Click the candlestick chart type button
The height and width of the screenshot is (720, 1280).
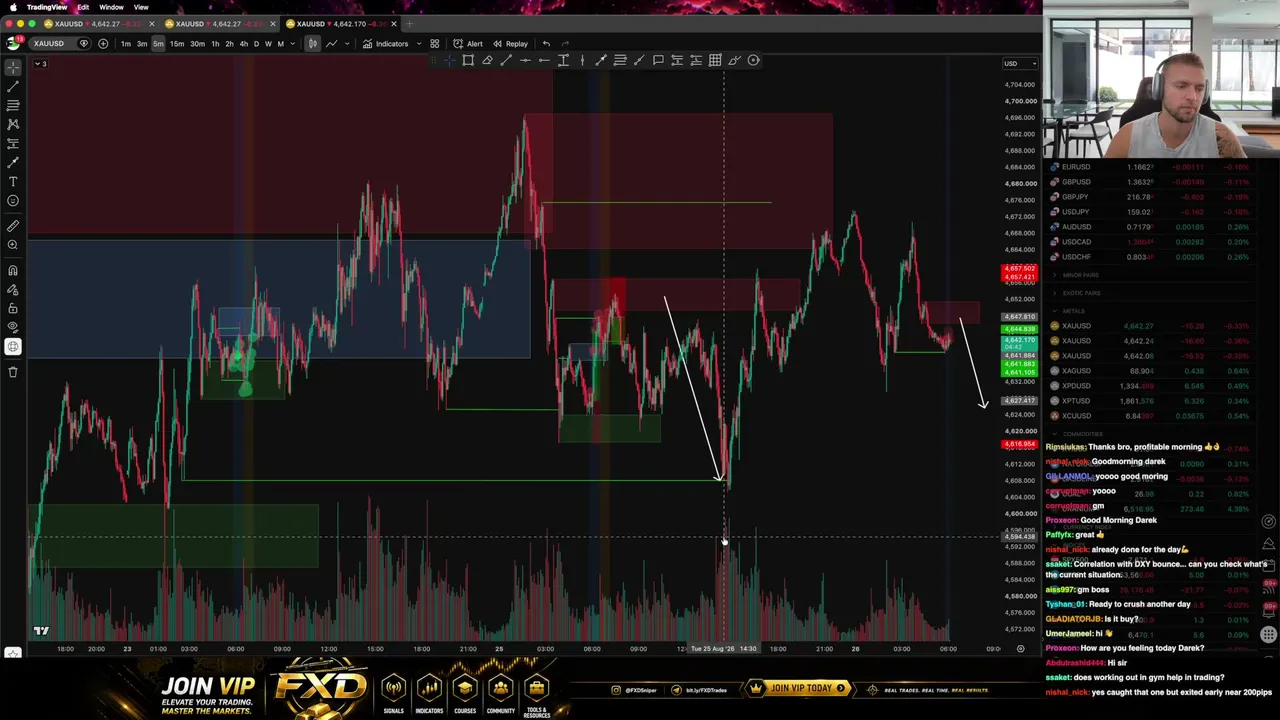click(x=313, y=44)
